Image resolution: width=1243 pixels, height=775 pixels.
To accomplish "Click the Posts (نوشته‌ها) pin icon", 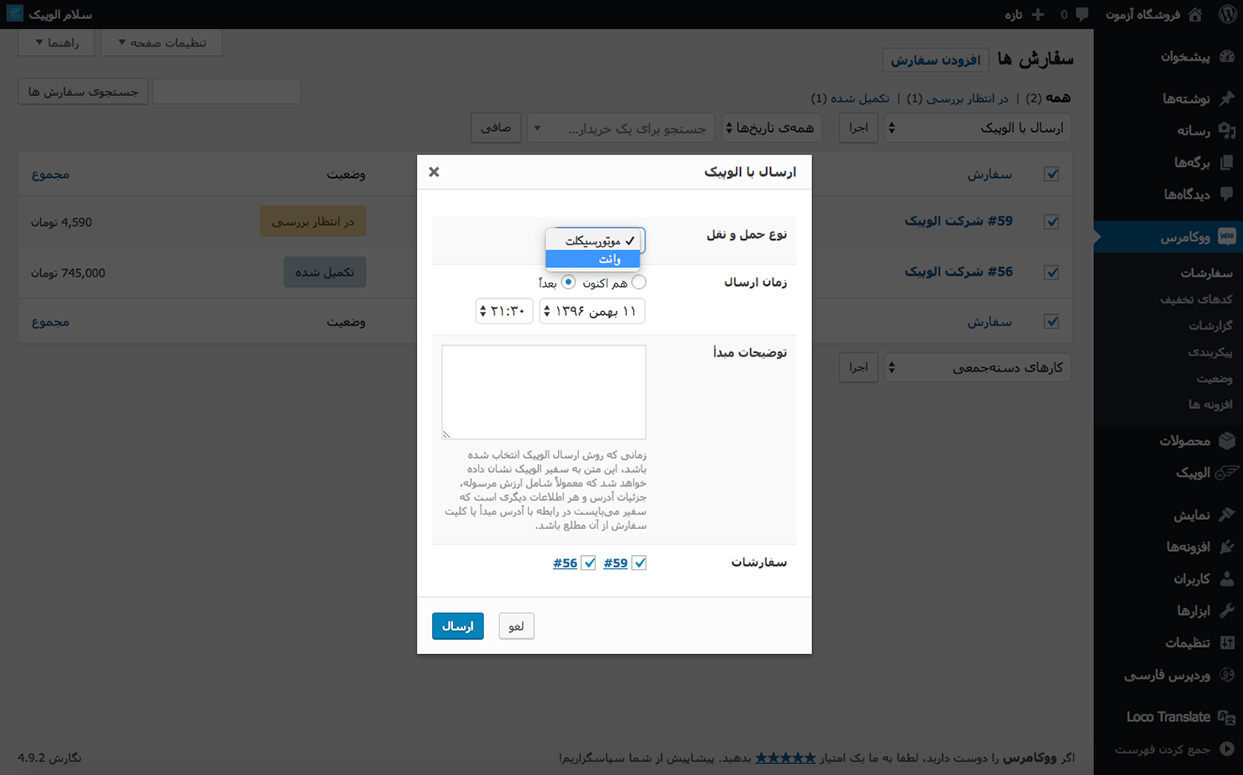I will 1227,98.
